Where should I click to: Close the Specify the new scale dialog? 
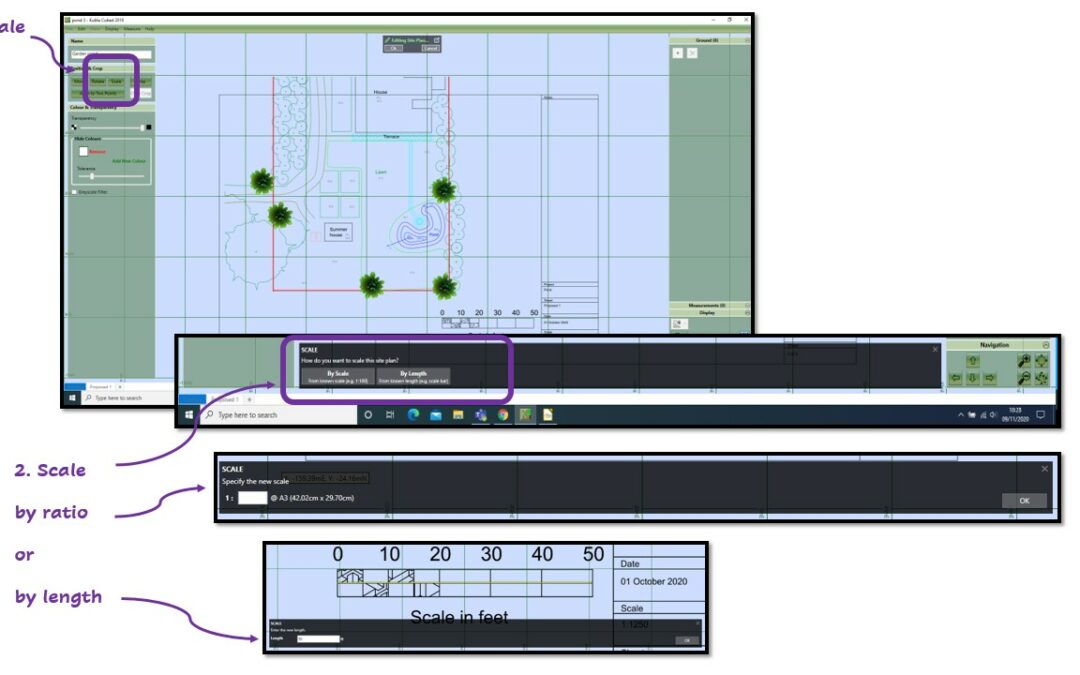point(1045,468)
